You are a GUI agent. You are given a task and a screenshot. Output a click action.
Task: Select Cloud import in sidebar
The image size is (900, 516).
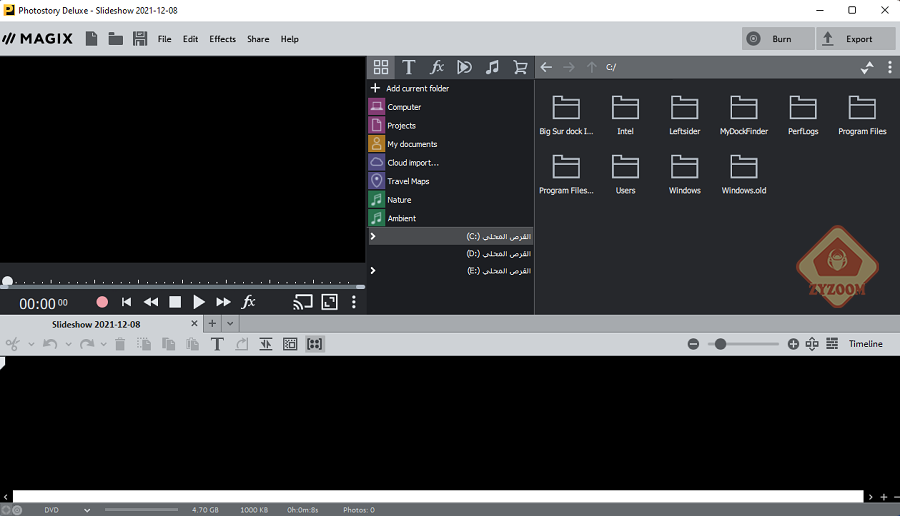tap(413, 162)
